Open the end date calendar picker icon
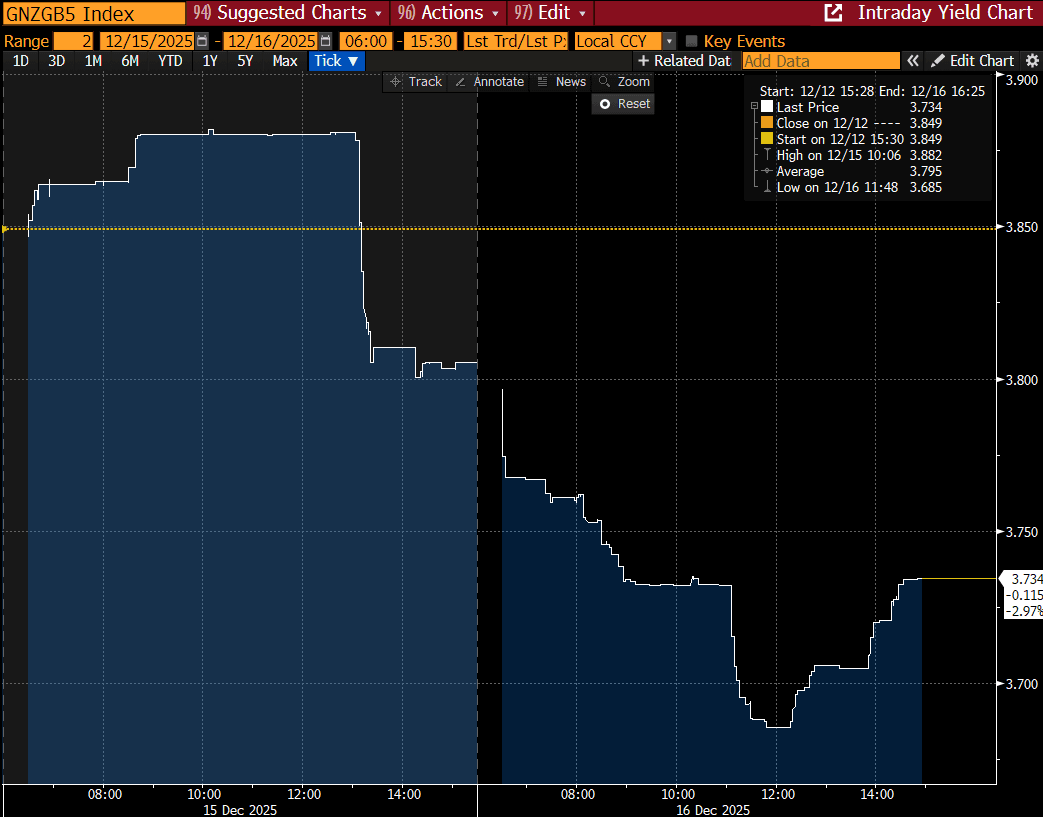This screenshot has width=1043, height=817. (325, 41)
